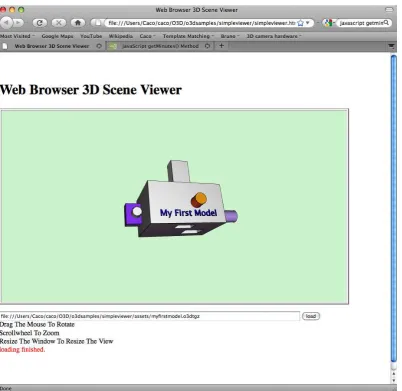Viewport: 402px width, 391px height.
Task: Open the Most Visited bookmarks menu
Action: [17, 36]
